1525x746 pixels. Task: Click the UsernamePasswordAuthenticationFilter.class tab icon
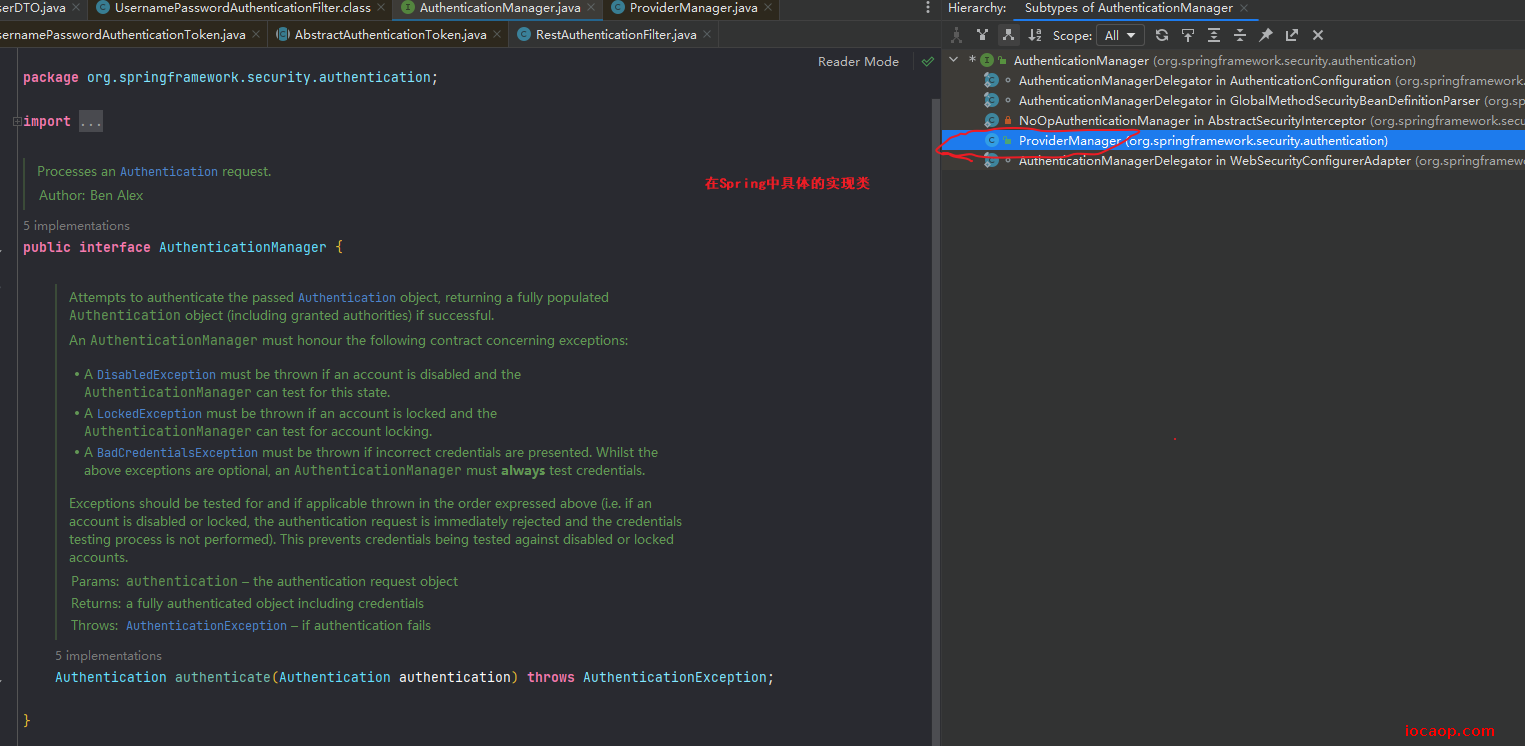coord(103,8)
